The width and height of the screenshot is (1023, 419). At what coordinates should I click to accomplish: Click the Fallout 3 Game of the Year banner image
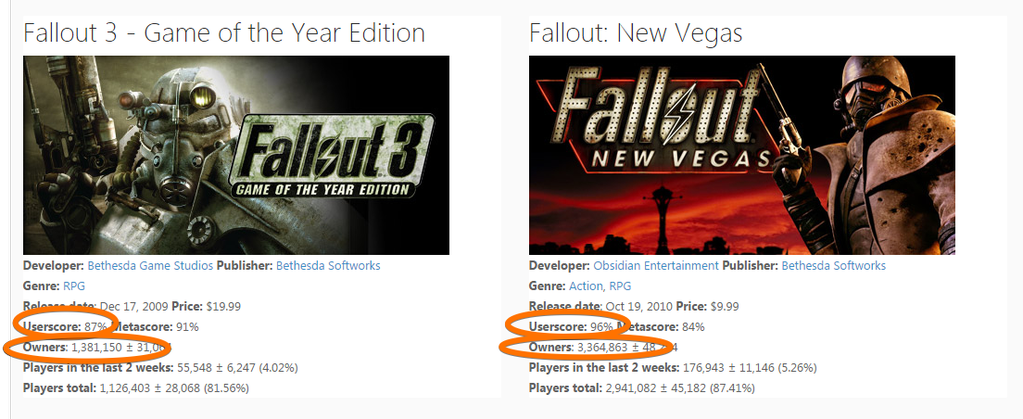[236, 155]
